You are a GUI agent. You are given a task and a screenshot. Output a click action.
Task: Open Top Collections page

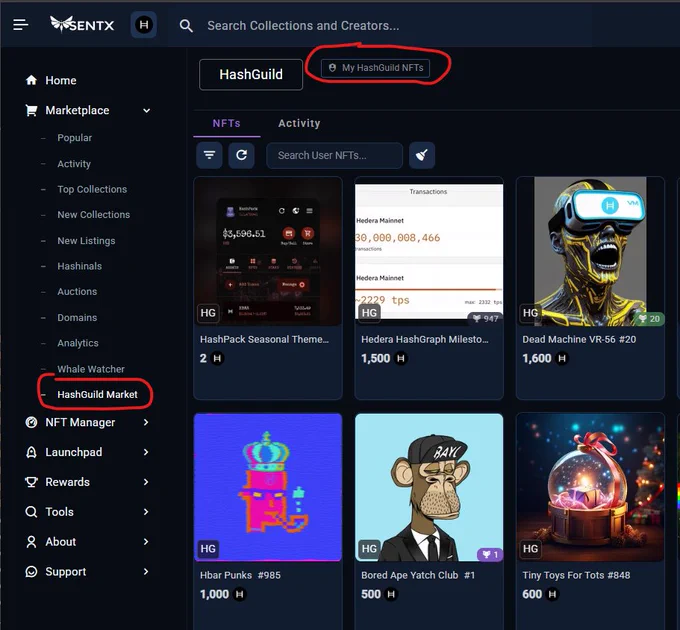click(92, 189)
